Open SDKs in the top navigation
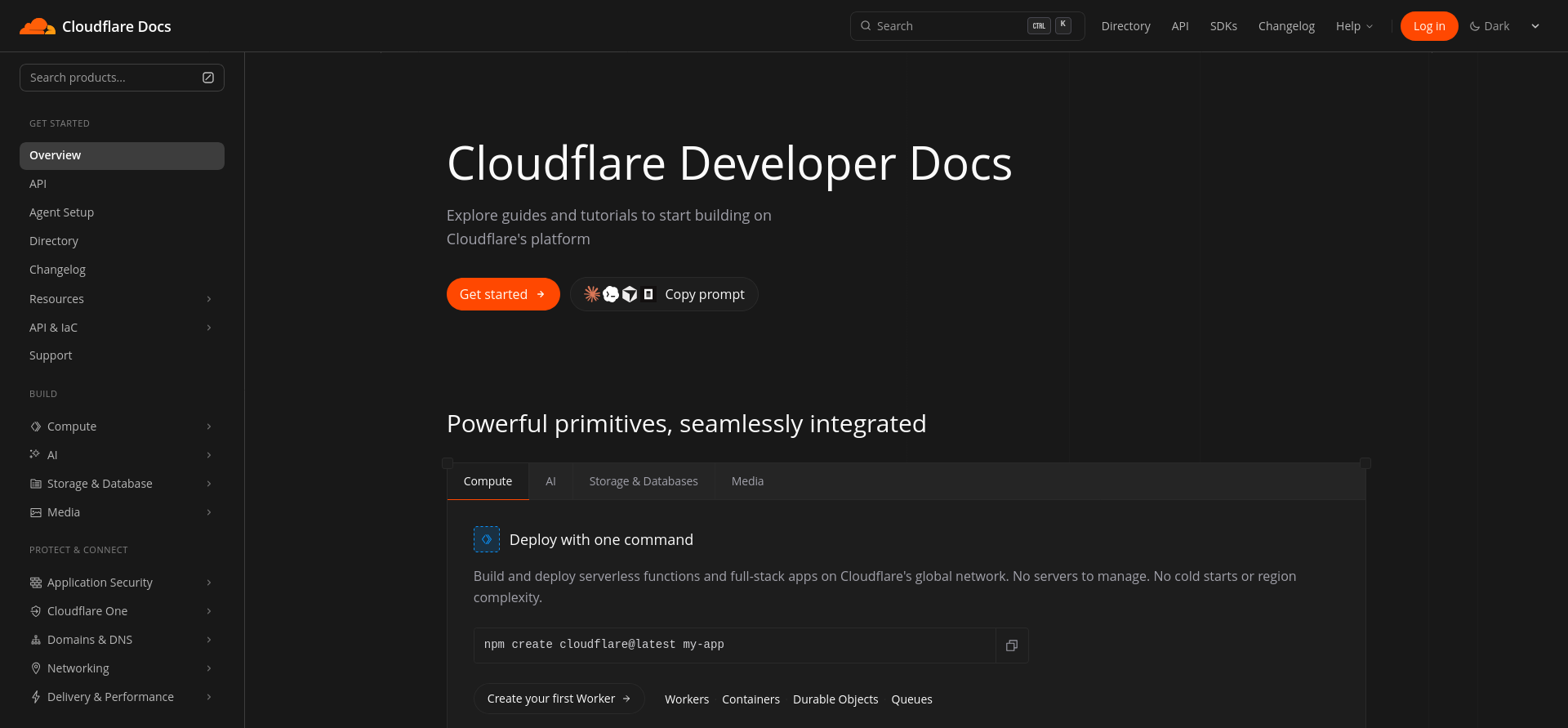 (1223, 26)
